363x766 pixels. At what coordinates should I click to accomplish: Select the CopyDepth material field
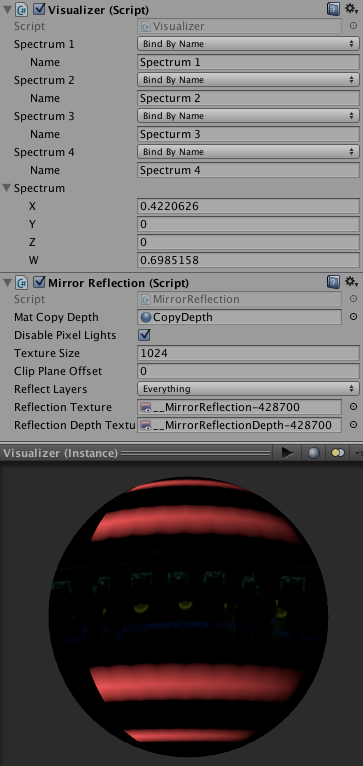pyautogui.click(x=239, y=317)
